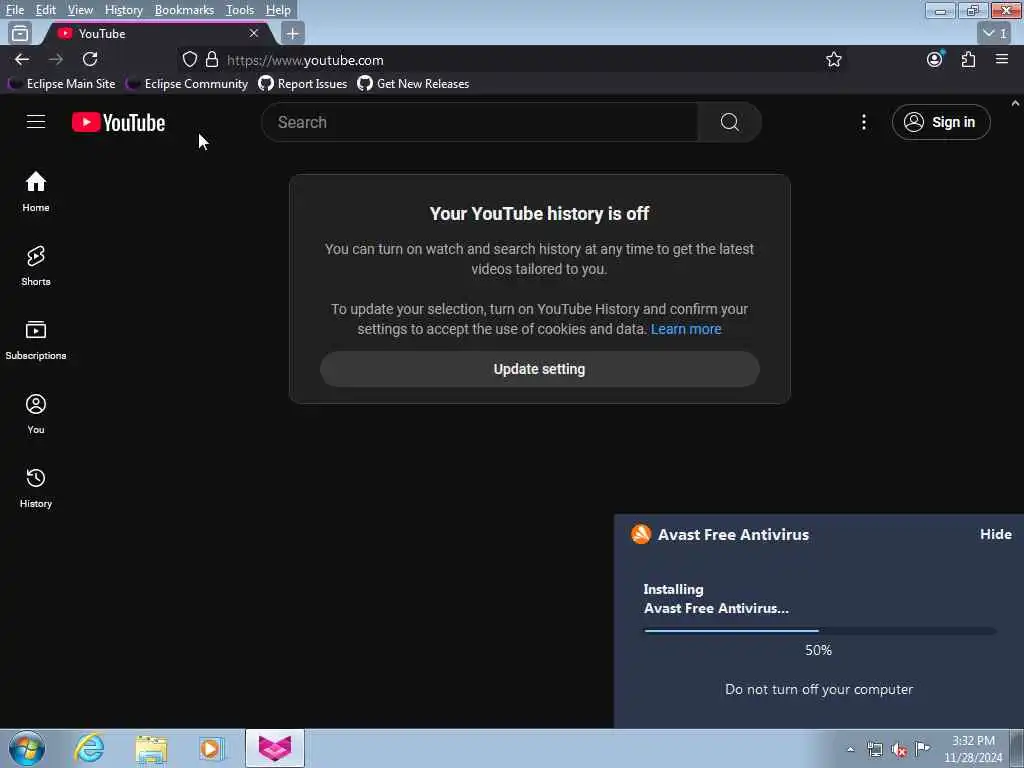Image resolution: width=1024 pixels, height=768 pixels.
Task: Open the Bookmarks menu
Action: (184, 10)
